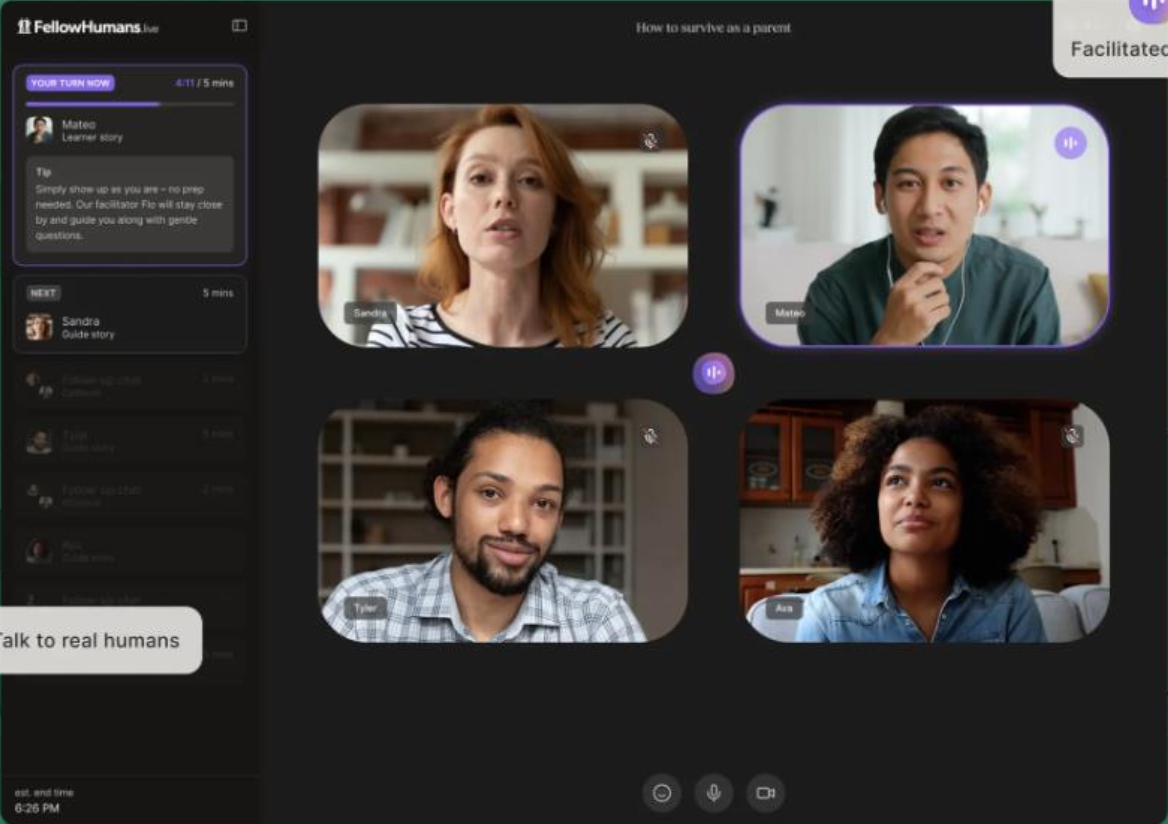
Task: Click the Mateo name label on video
Action: 789,313
